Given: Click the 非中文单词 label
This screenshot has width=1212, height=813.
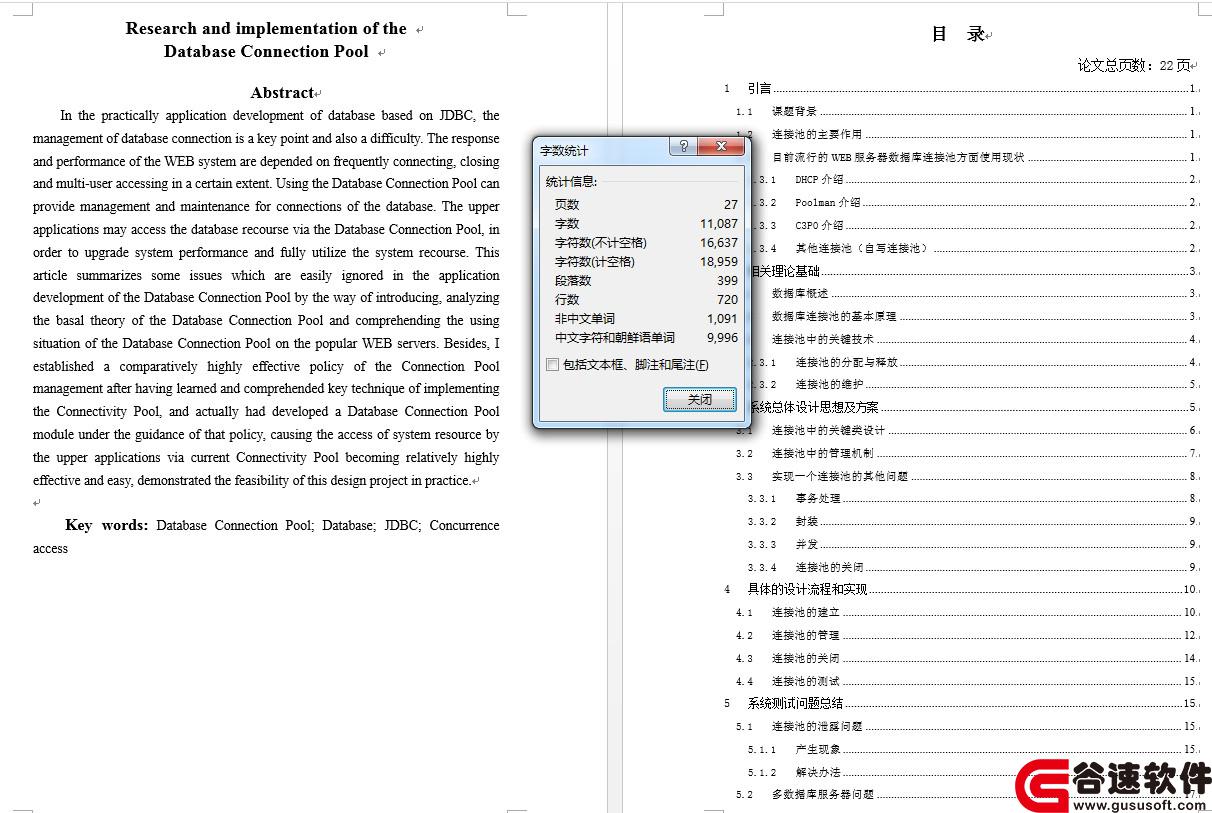Looking at the screenshot, I should click(x=585, y=318).
